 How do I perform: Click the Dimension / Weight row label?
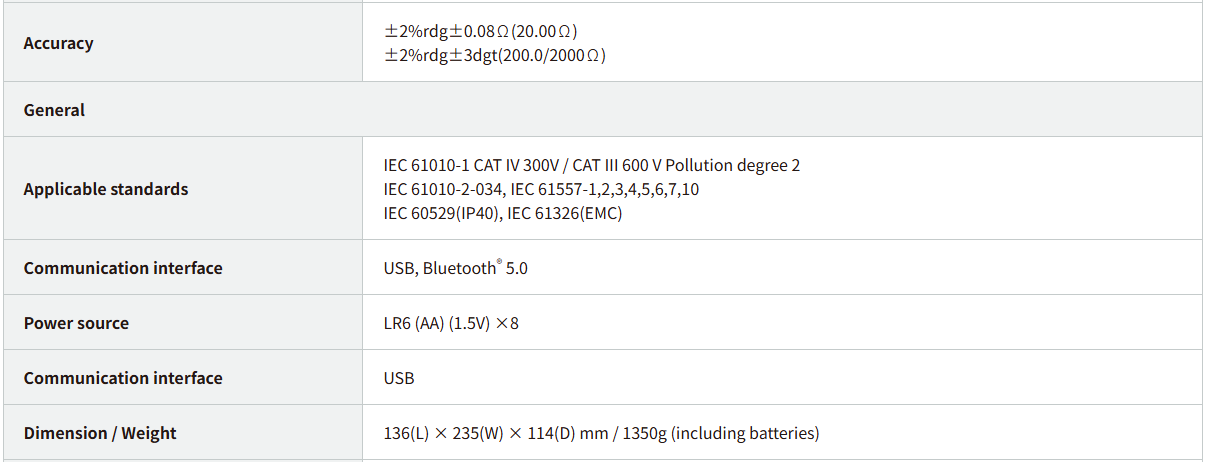click(100, 433)
